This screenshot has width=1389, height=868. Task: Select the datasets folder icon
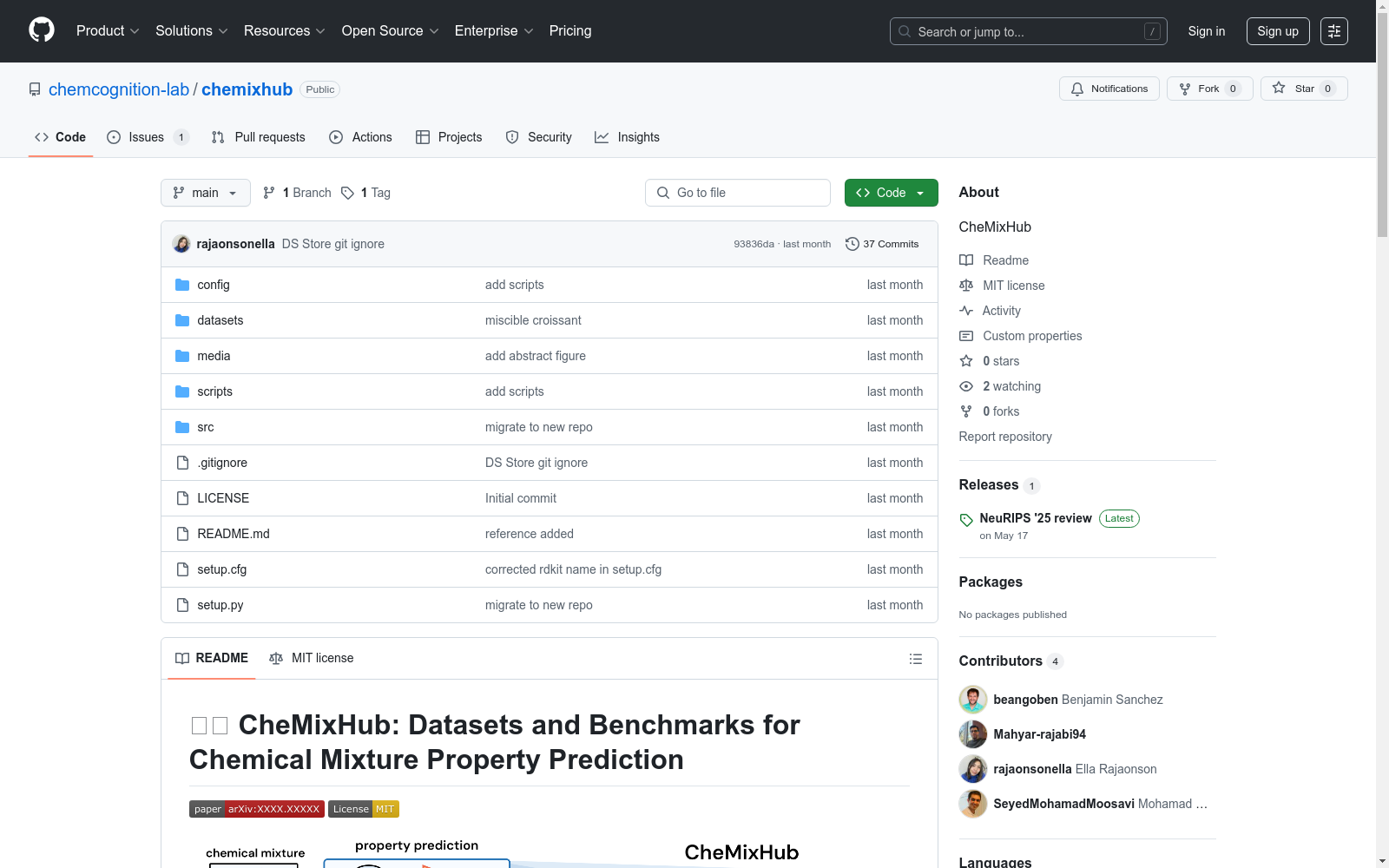coord(182,320)
